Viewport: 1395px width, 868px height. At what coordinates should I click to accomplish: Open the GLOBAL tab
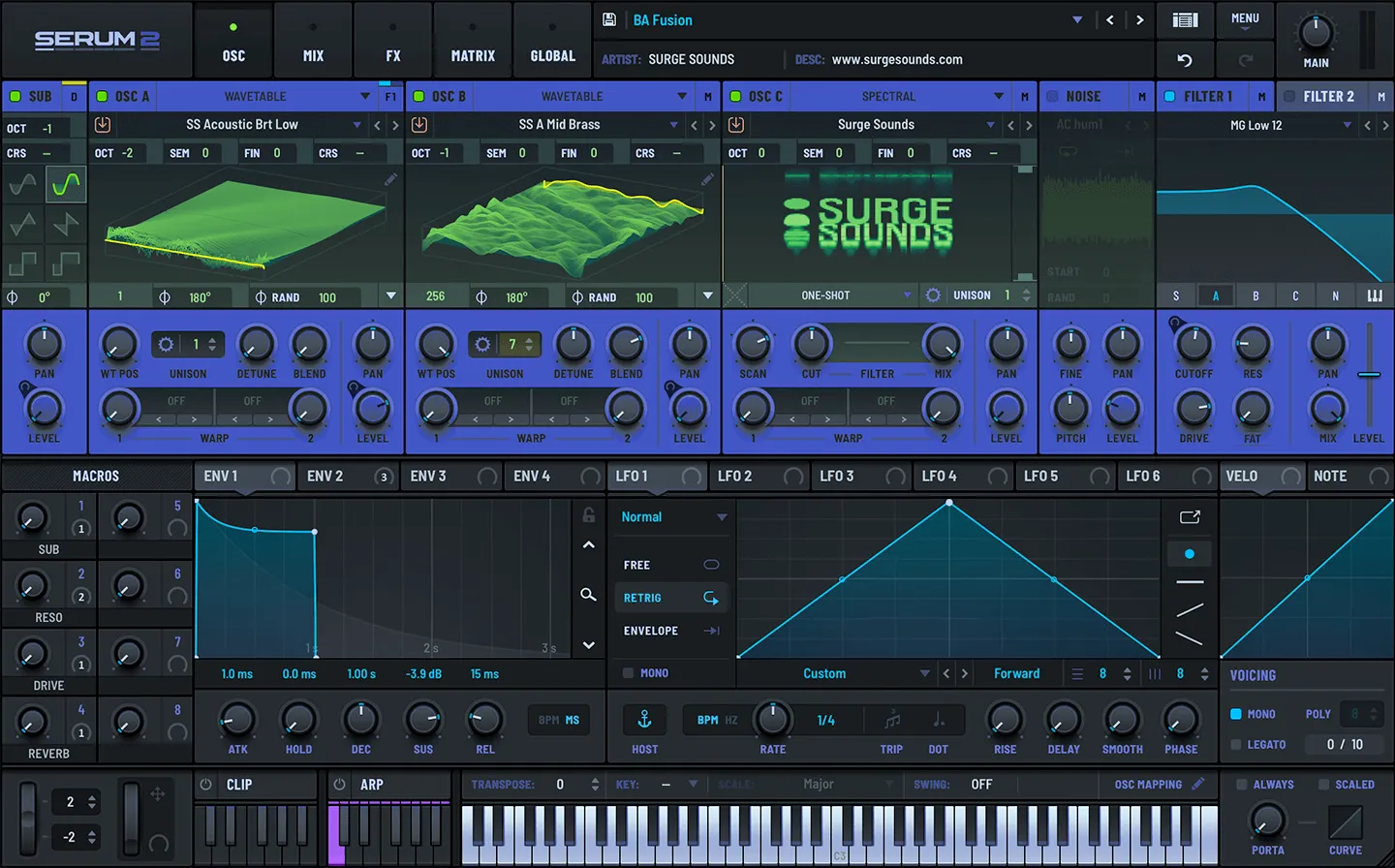coord(552,41)
